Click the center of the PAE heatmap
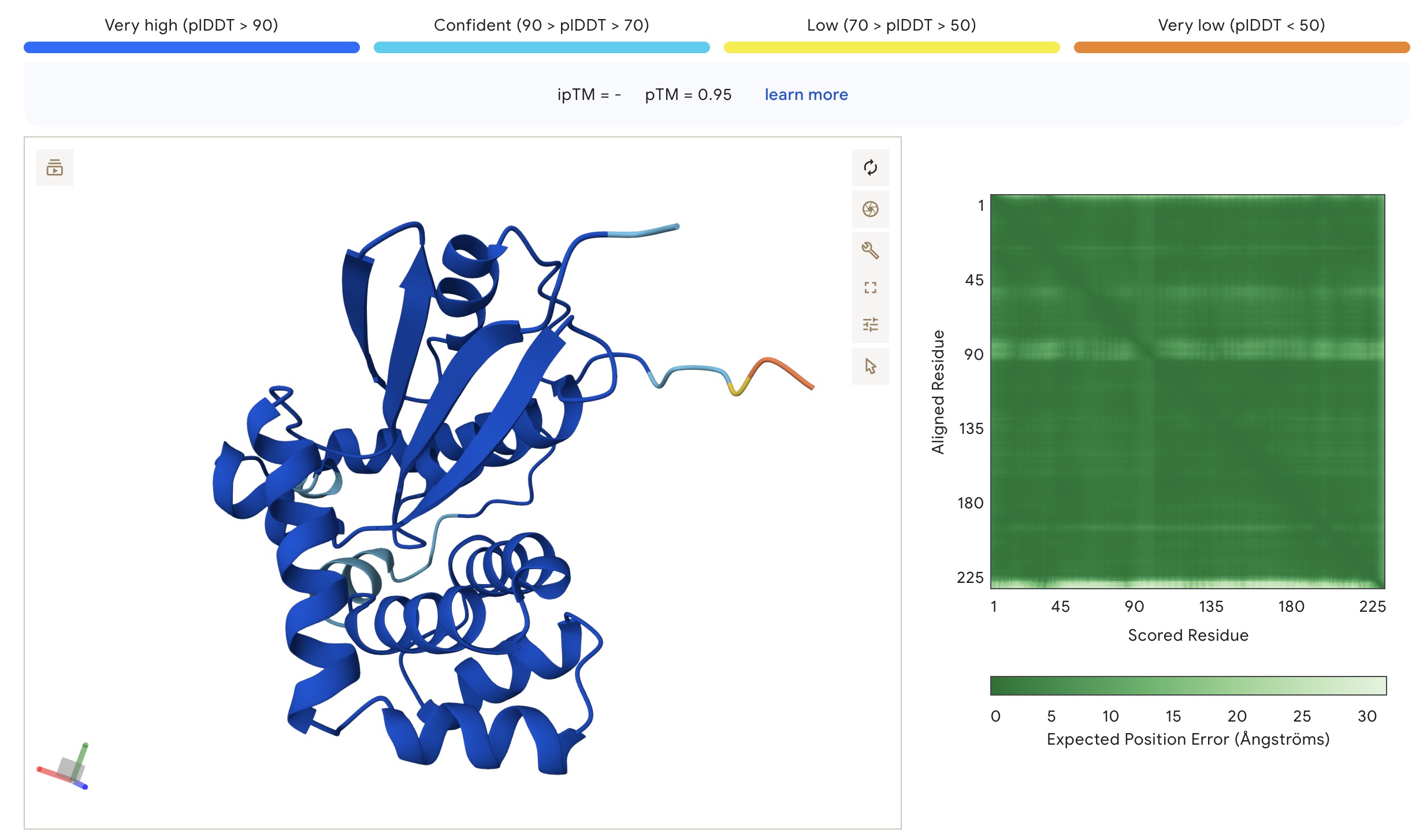1427x840 pixels. click(x=1188, y=392)
